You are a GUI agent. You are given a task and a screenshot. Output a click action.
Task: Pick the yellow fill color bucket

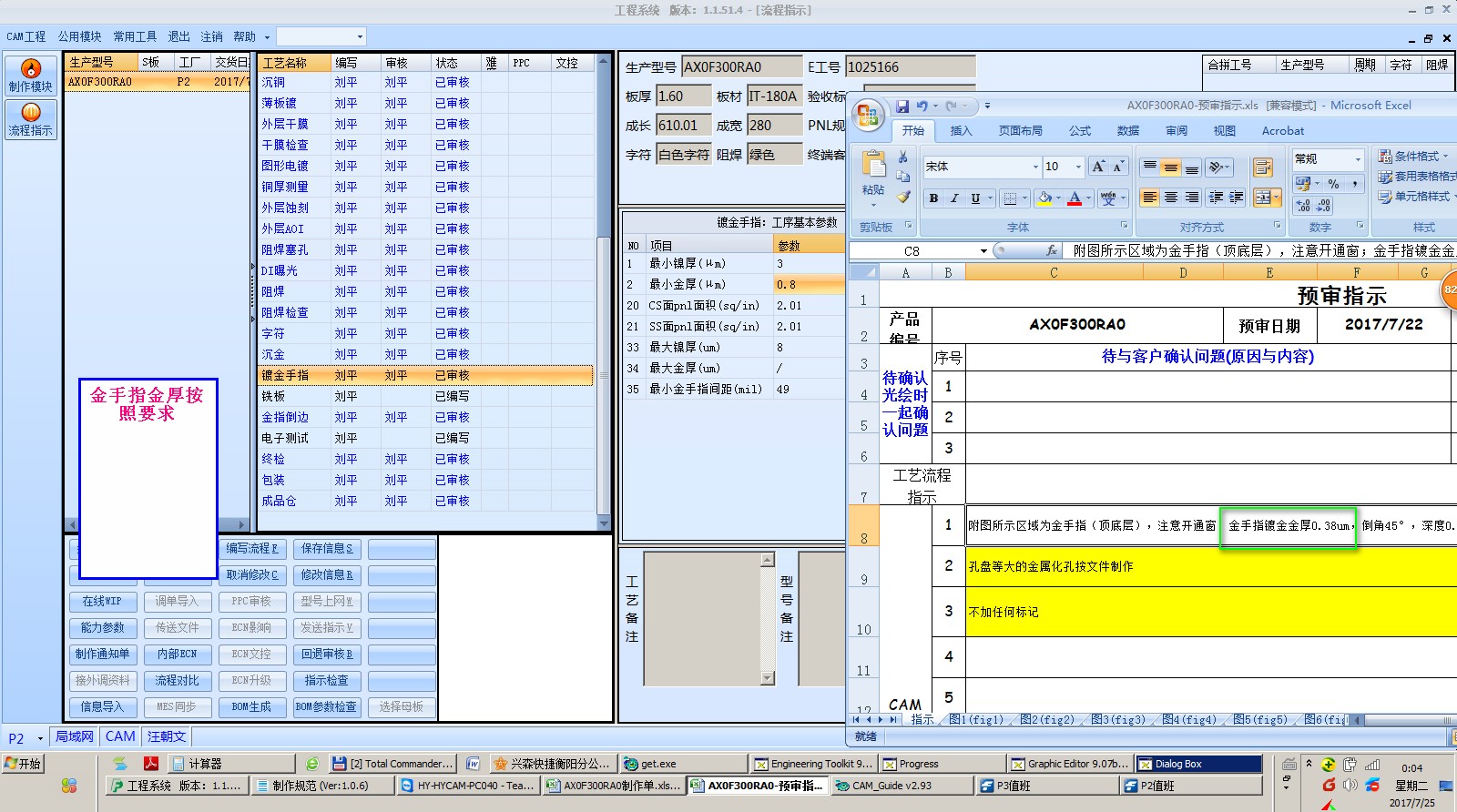pyautogui.click(x=1045, y=198)
